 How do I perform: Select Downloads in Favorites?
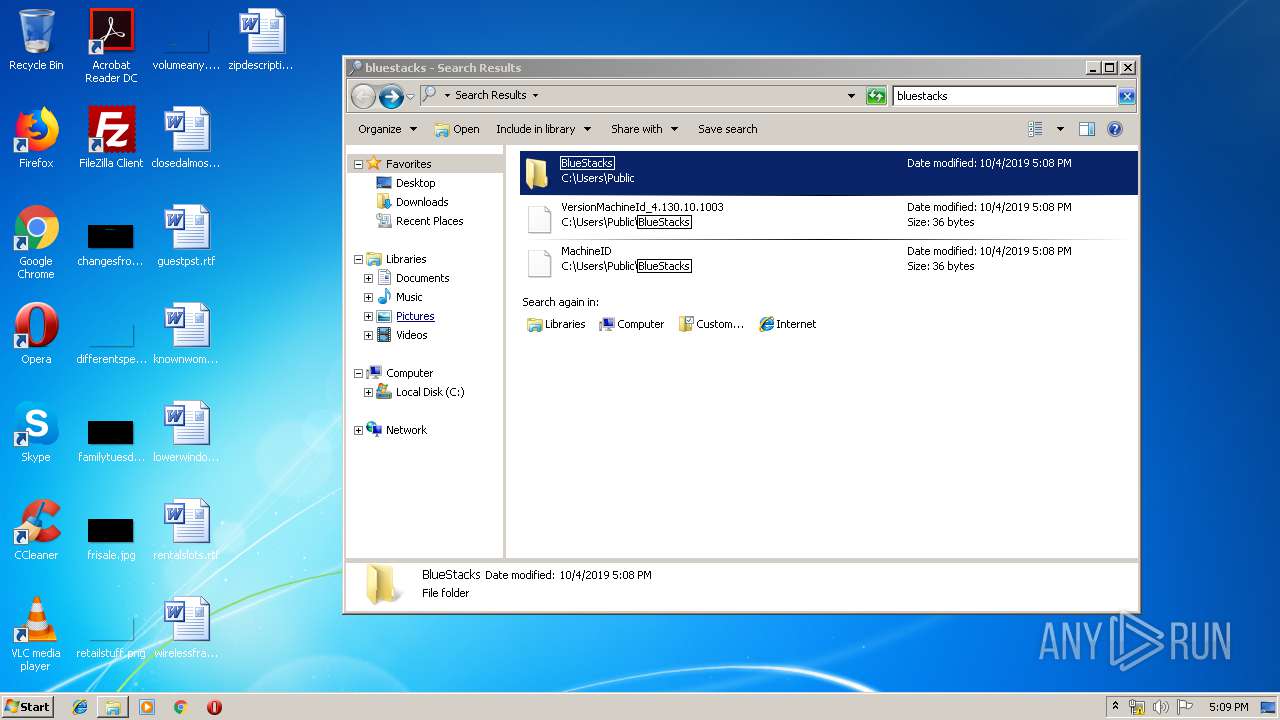(x=412, y=202)
